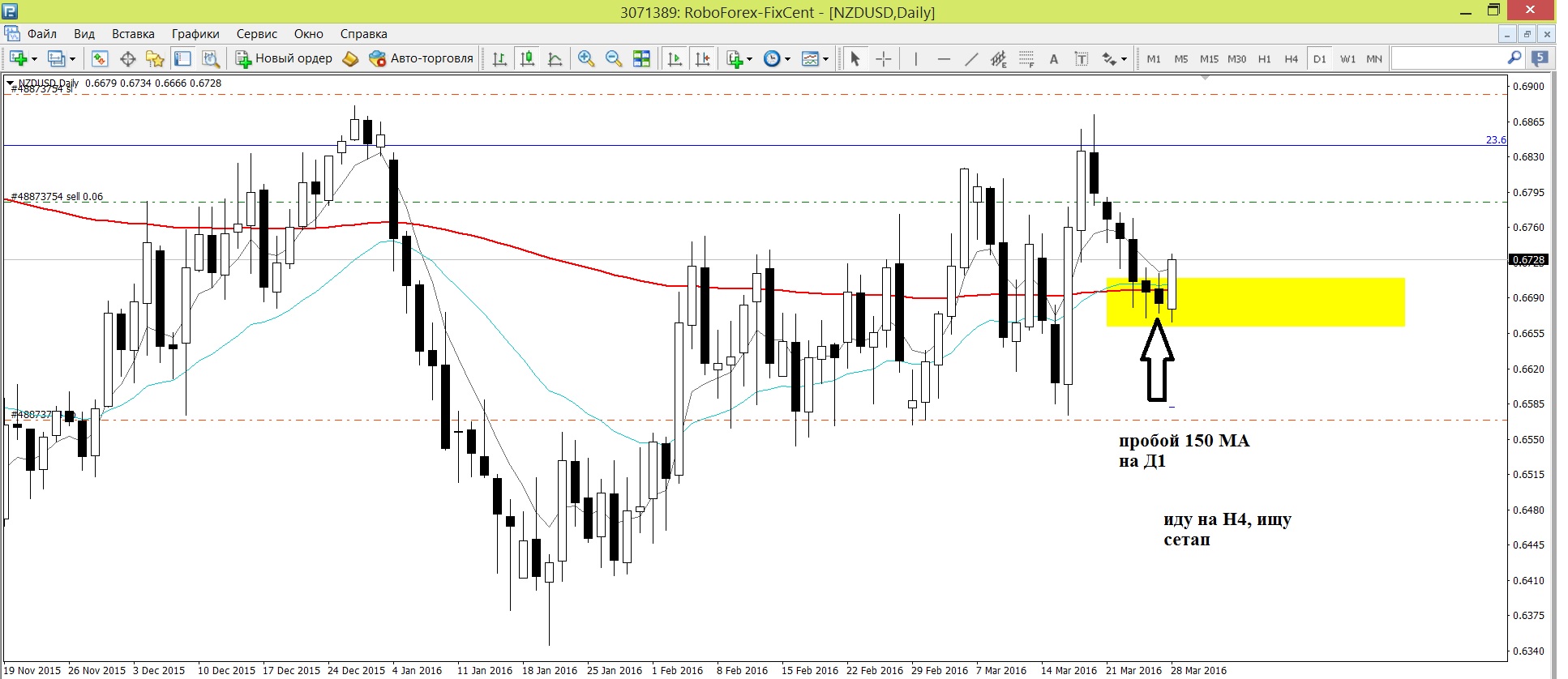This screenshot has width=1568, height=679.
Task: Open the chat notifications icon
Action: 1540,58
